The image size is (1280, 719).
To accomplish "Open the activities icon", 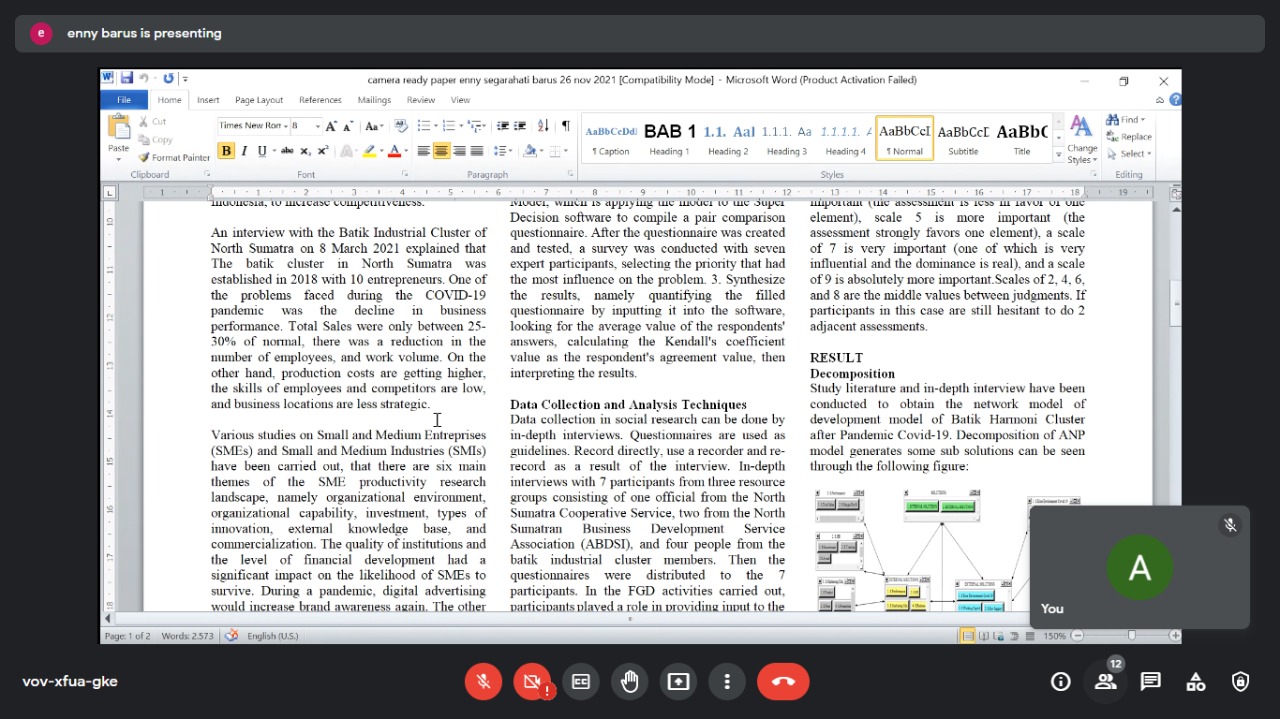I will point(1195,682).
